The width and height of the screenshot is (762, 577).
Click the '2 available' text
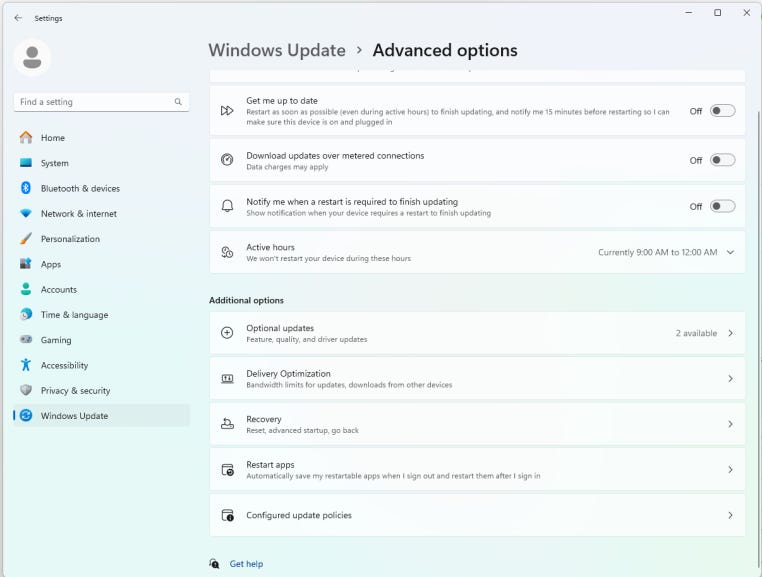click(x=696, y=333)
